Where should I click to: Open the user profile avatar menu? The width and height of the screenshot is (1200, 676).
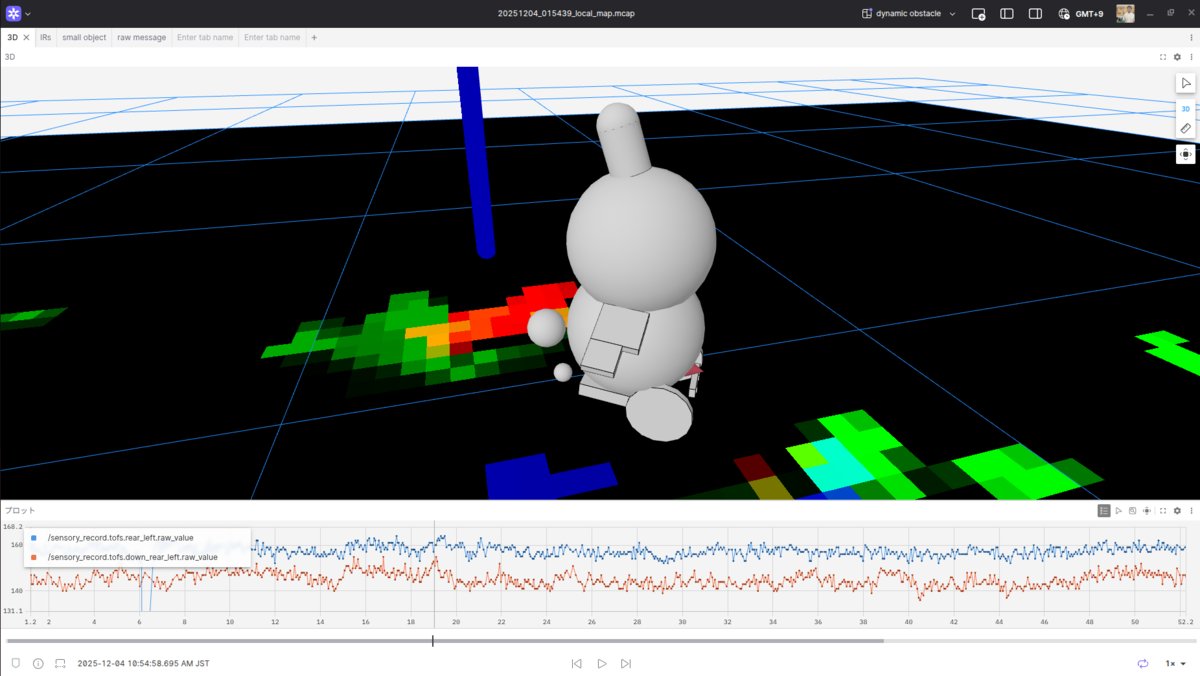pyautogui.click(x=1125, y=13)
